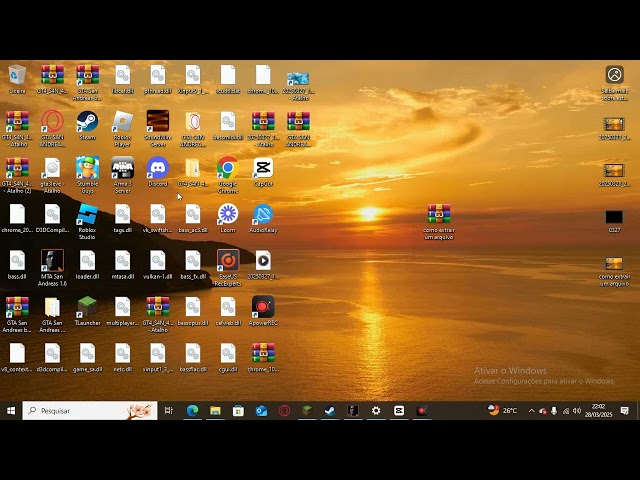Open Microsoft Edge from the taskbar
Image resolution: width=640 pixels, height=480 pixels.
click(192, 411)
